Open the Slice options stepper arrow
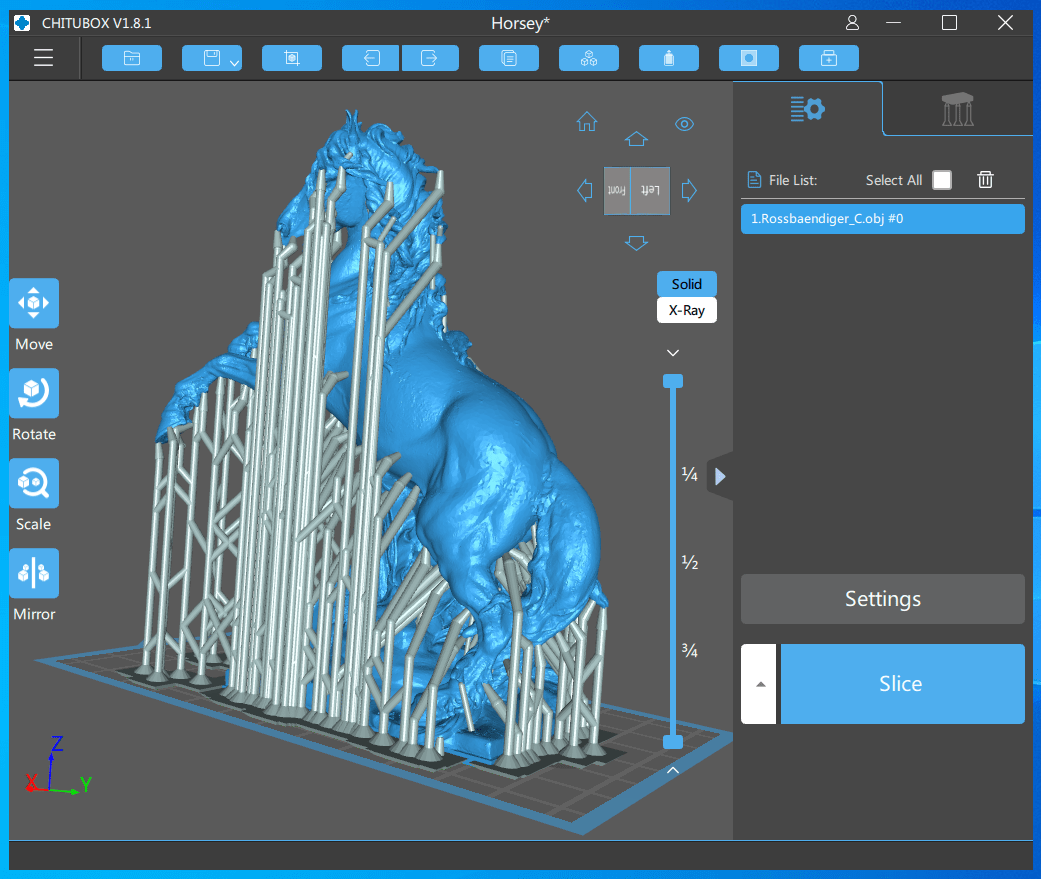This screenshot has height=879, width=1041. (758, 683)
